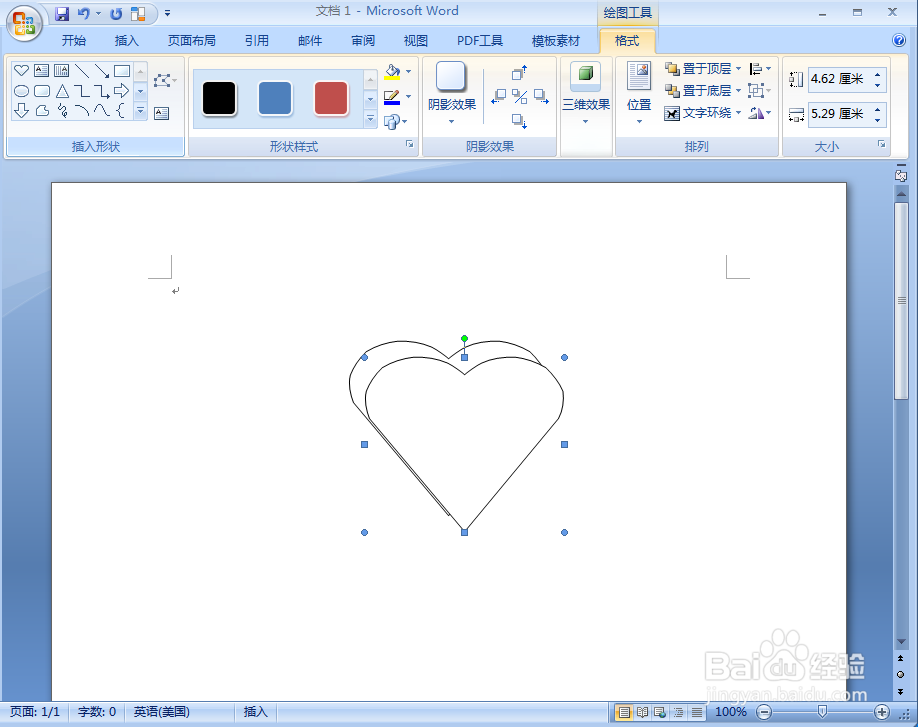The width and height of the screenshot is (918, 727).
Task: Select the curve shape
Action: (x=102, y=111)
